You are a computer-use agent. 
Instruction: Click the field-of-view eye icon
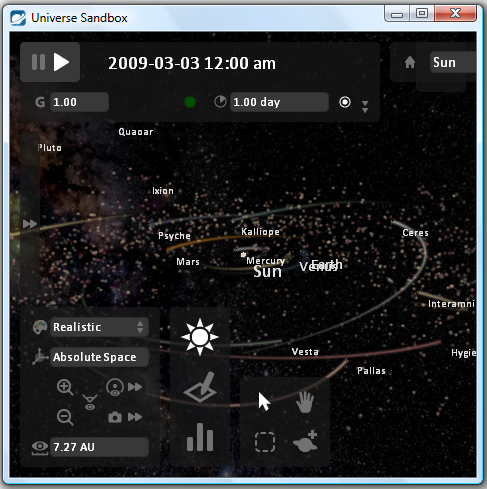point(90,402)
